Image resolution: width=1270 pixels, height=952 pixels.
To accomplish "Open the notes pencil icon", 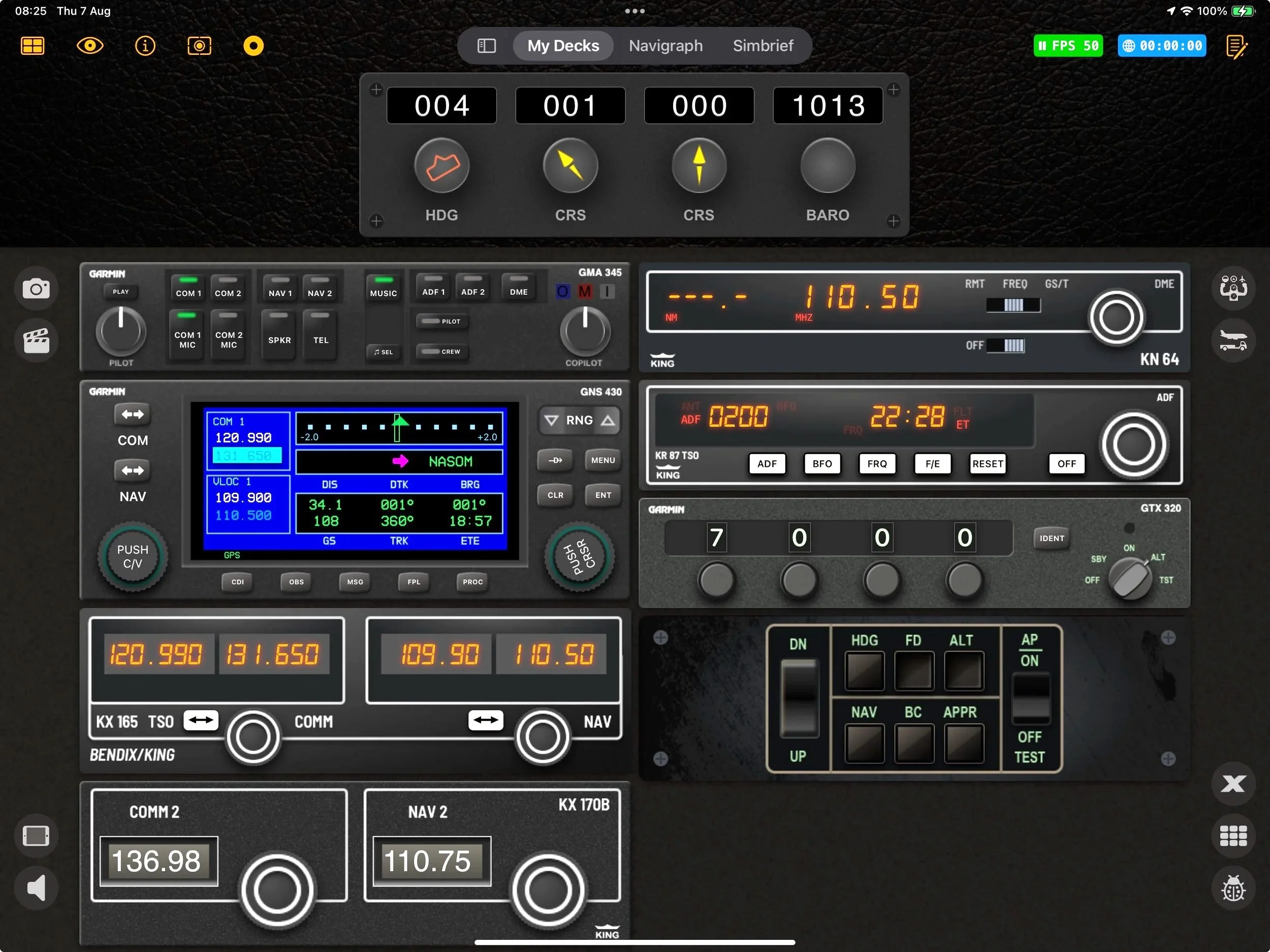I will 1236,47.
